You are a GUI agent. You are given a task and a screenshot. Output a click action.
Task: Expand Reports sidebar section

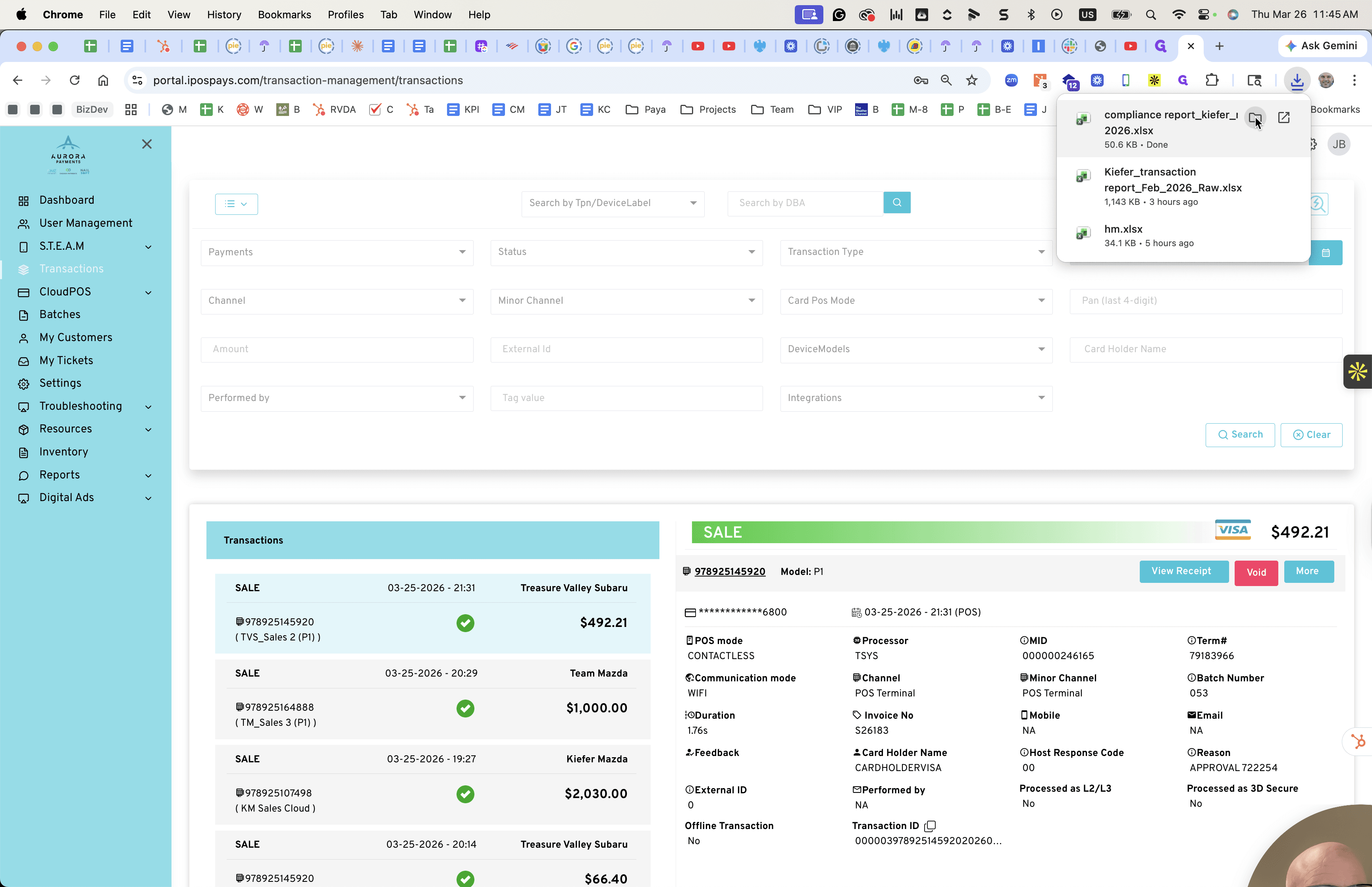click(86, 475)
